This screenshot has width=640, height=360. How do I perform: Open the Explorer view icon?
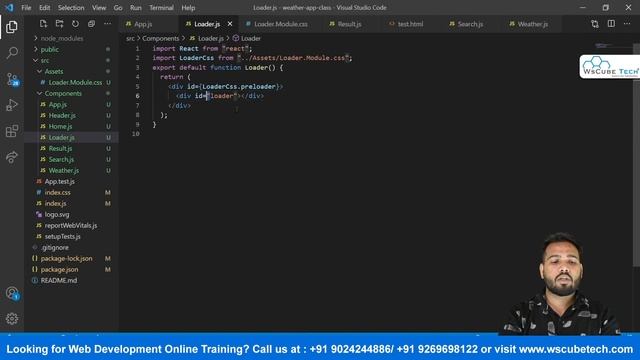pos(12,27)
